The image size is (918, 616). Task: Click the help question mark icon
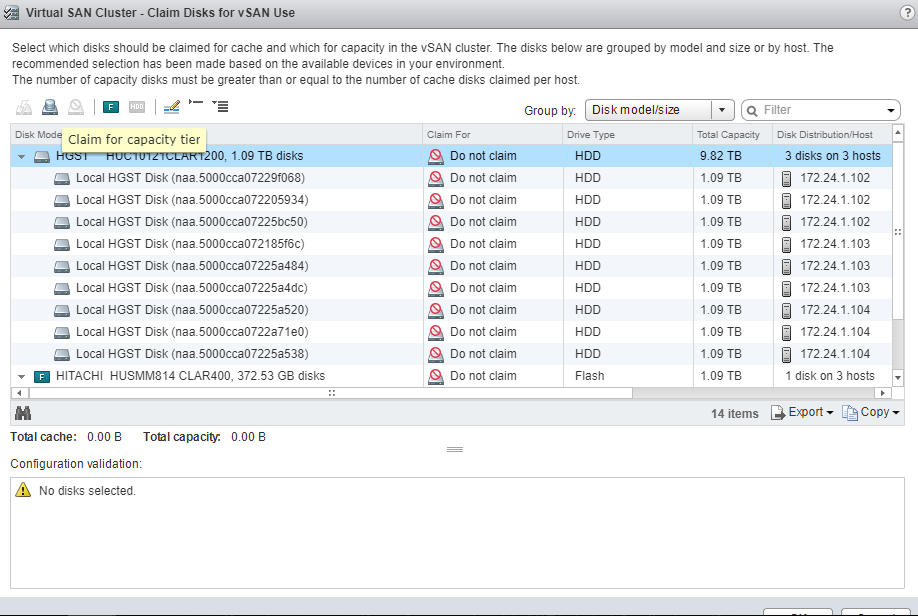tap(907, 12)
